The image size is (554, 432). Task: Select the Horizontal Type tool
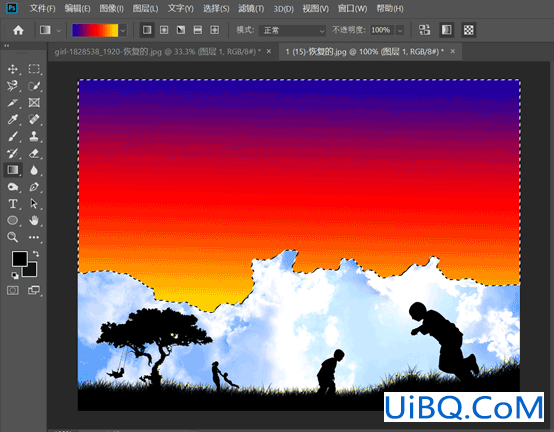pos(13,204)
